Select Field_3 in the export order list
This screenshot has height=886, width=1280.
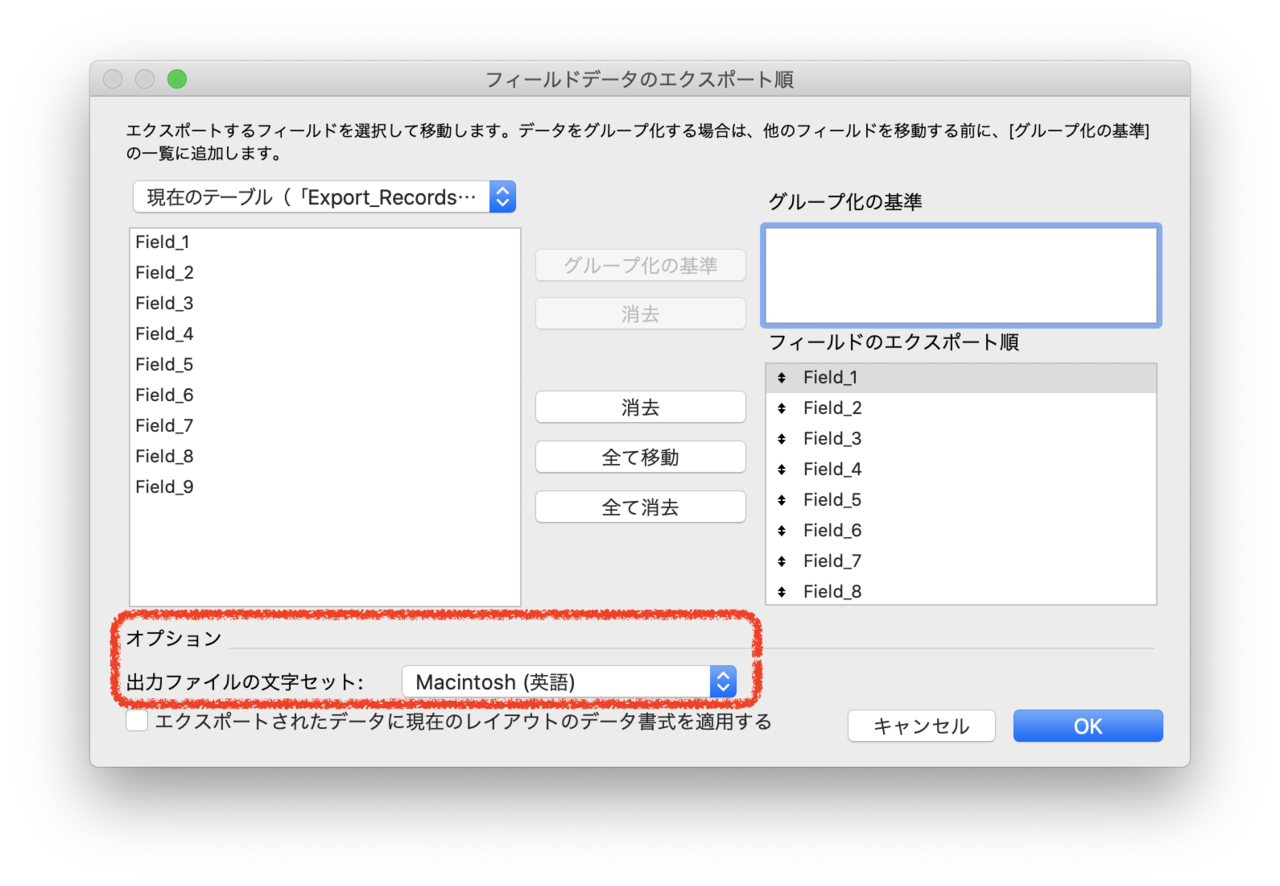coord(833,438)
